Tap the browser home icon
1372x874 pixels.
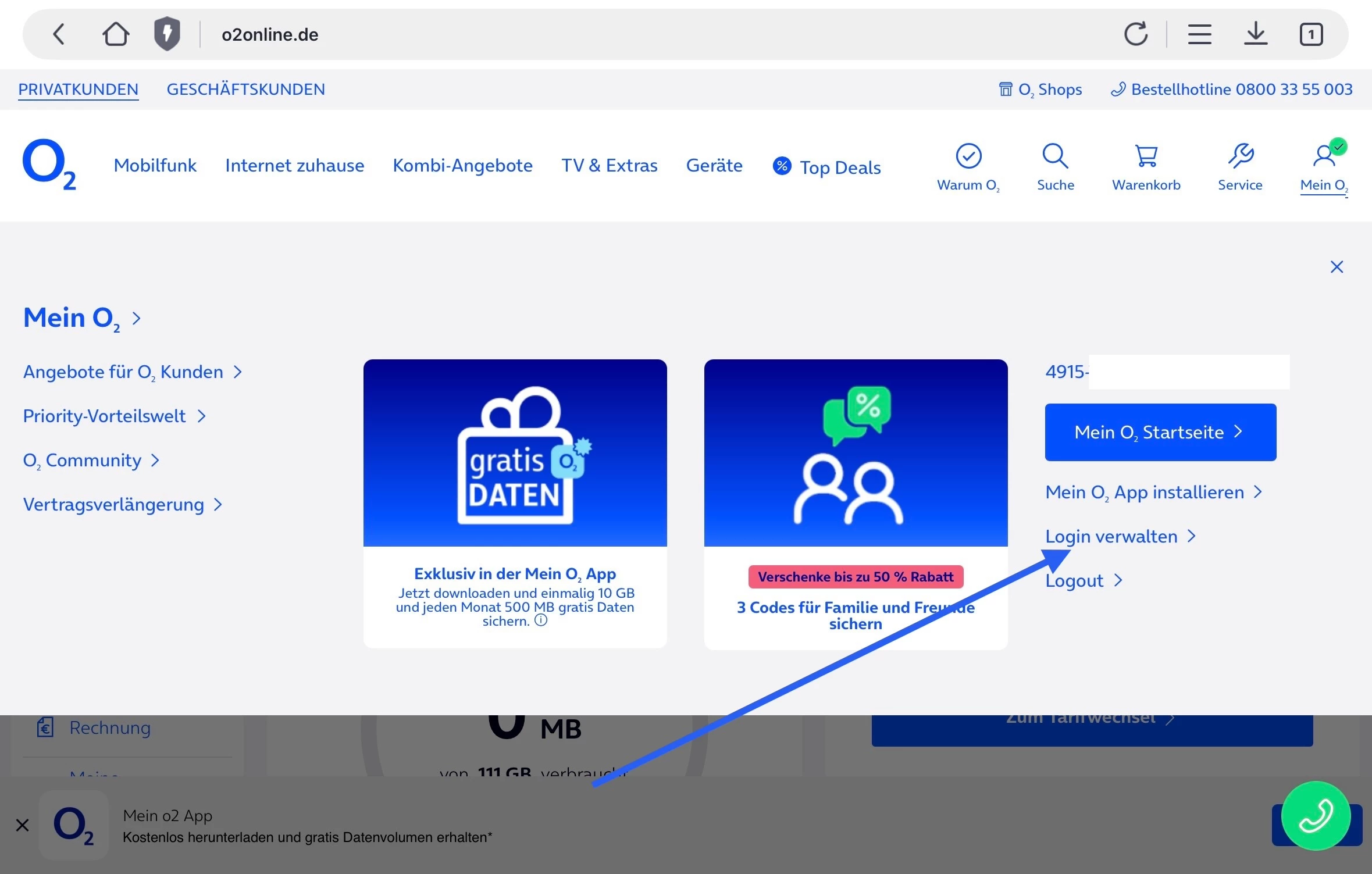click(116, 34)
